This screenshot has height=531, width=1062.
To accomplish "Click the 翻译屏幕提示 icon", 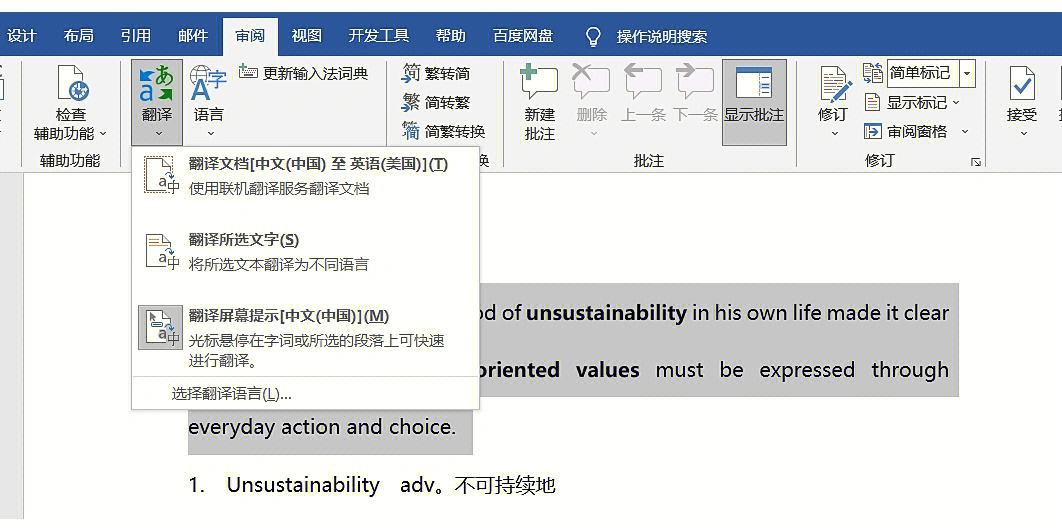I will pyautogui.click(x=161, y=327).
